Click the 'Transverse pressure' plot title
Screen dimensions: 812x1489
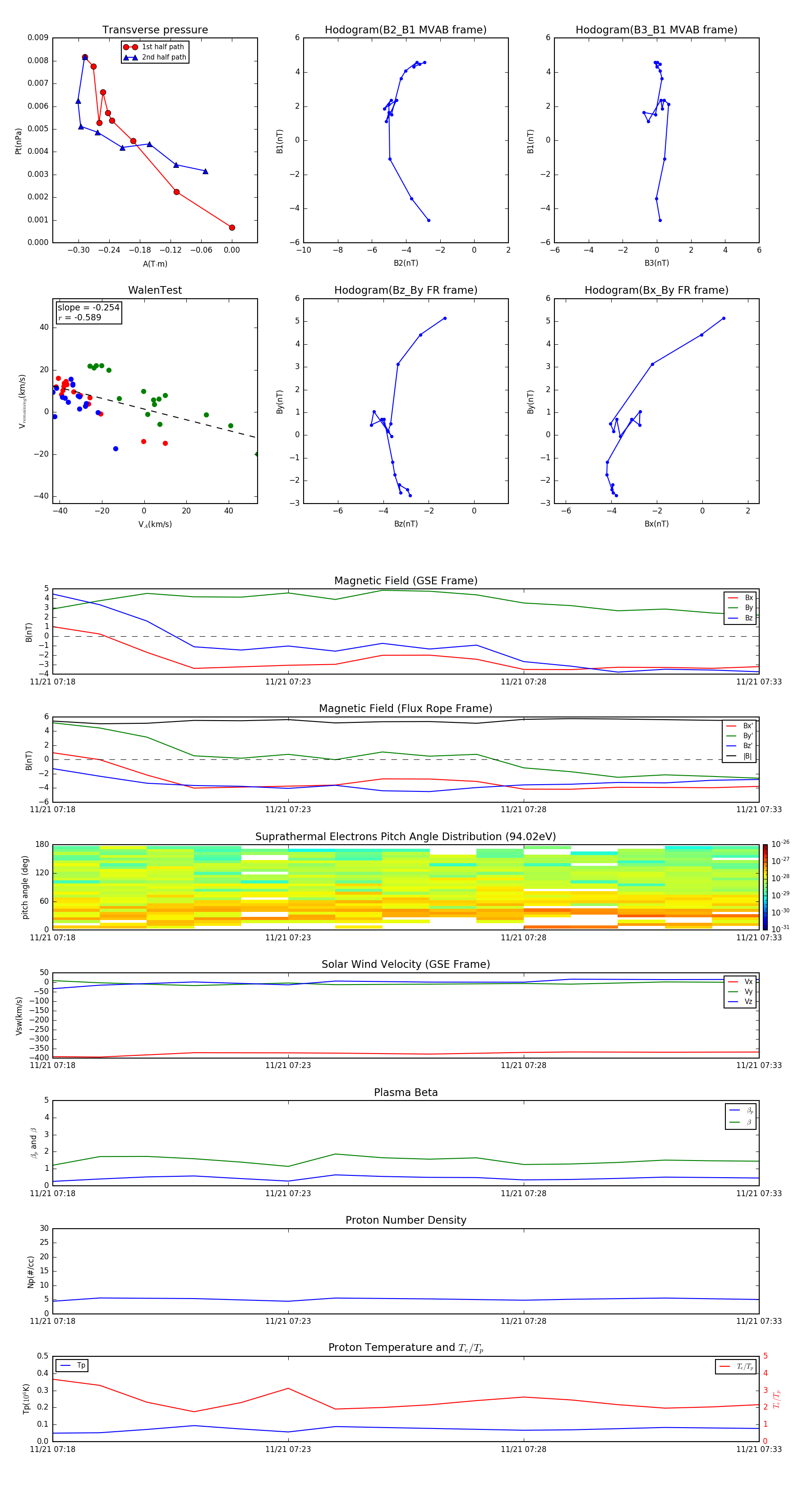coord(155,30)
